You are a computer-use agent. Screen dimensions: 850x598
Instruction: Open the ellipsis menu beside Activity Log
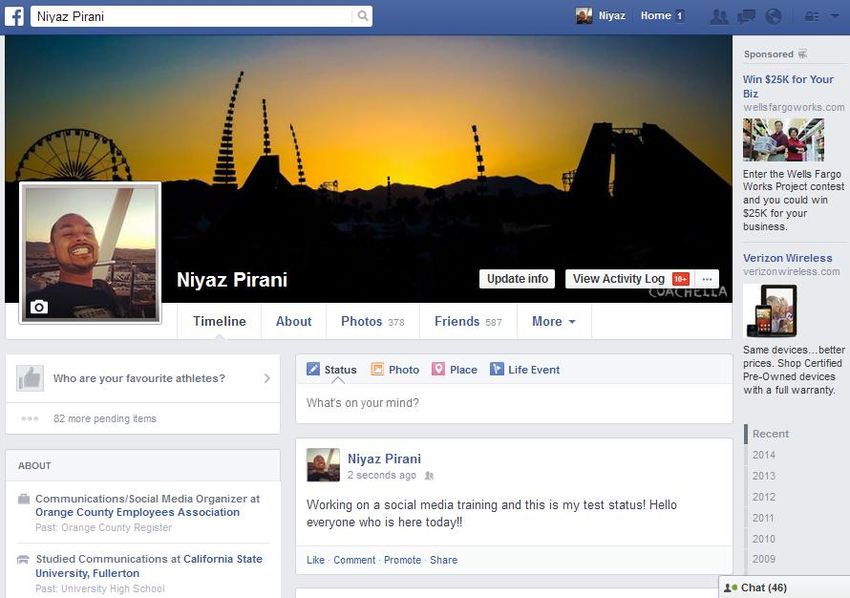pos(707,279)
